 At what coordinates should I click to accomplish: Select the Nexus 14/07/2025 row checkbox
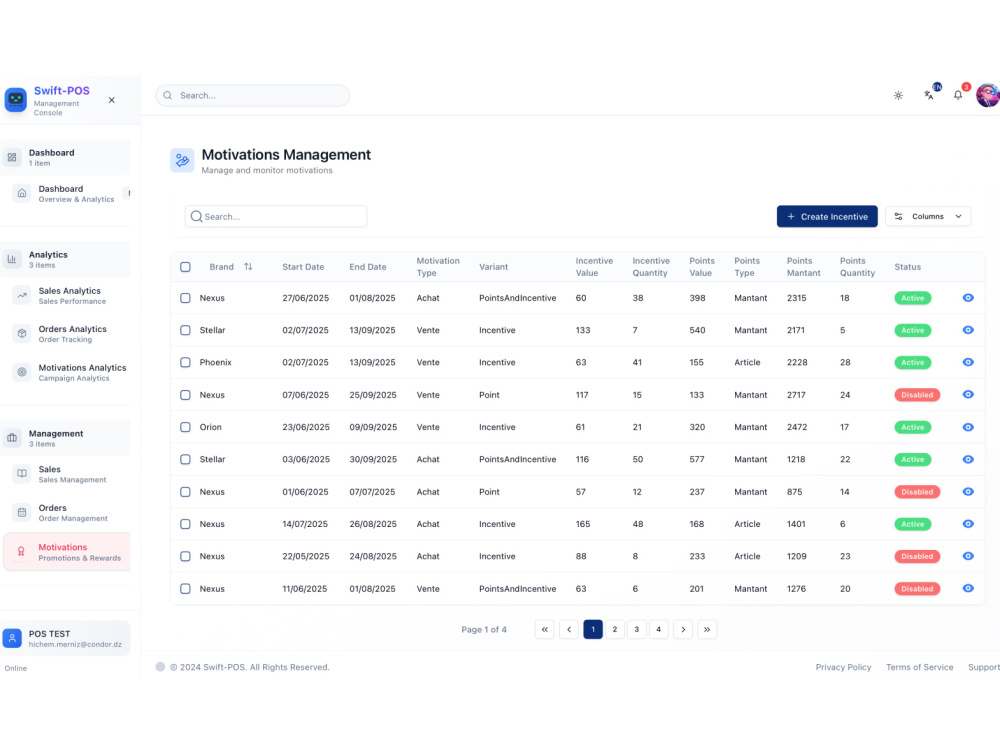click(185, 524)
